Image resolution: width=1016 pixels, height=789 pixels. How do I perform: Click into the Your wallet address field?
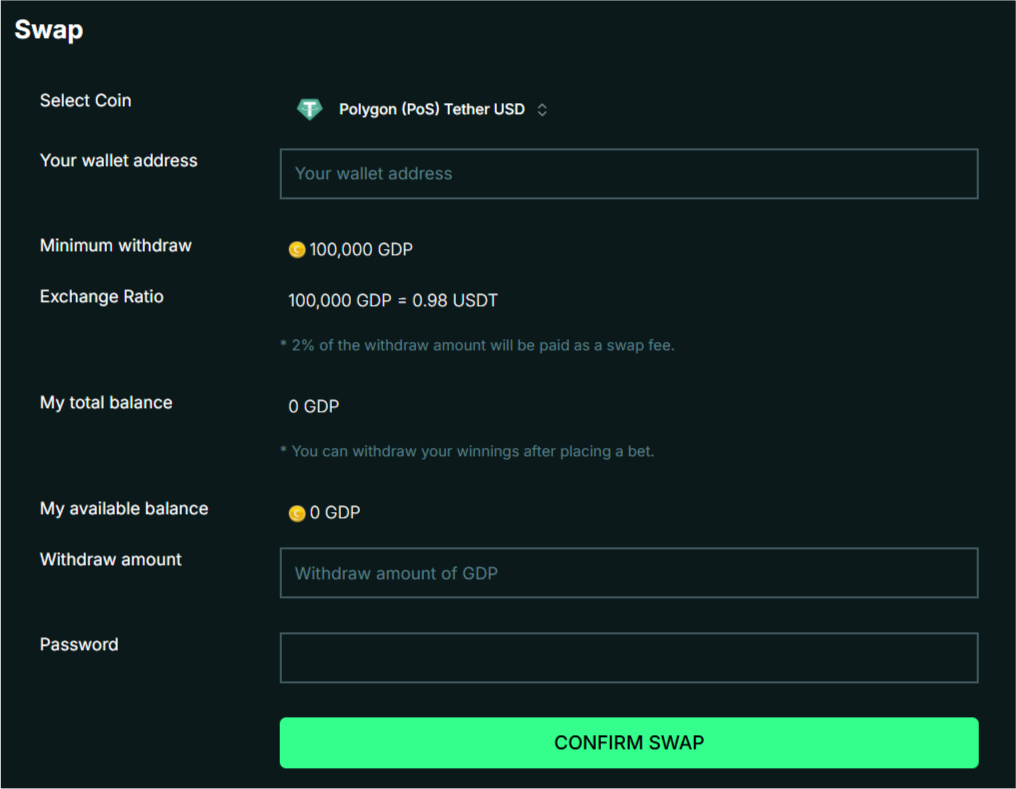pos(628,174)
